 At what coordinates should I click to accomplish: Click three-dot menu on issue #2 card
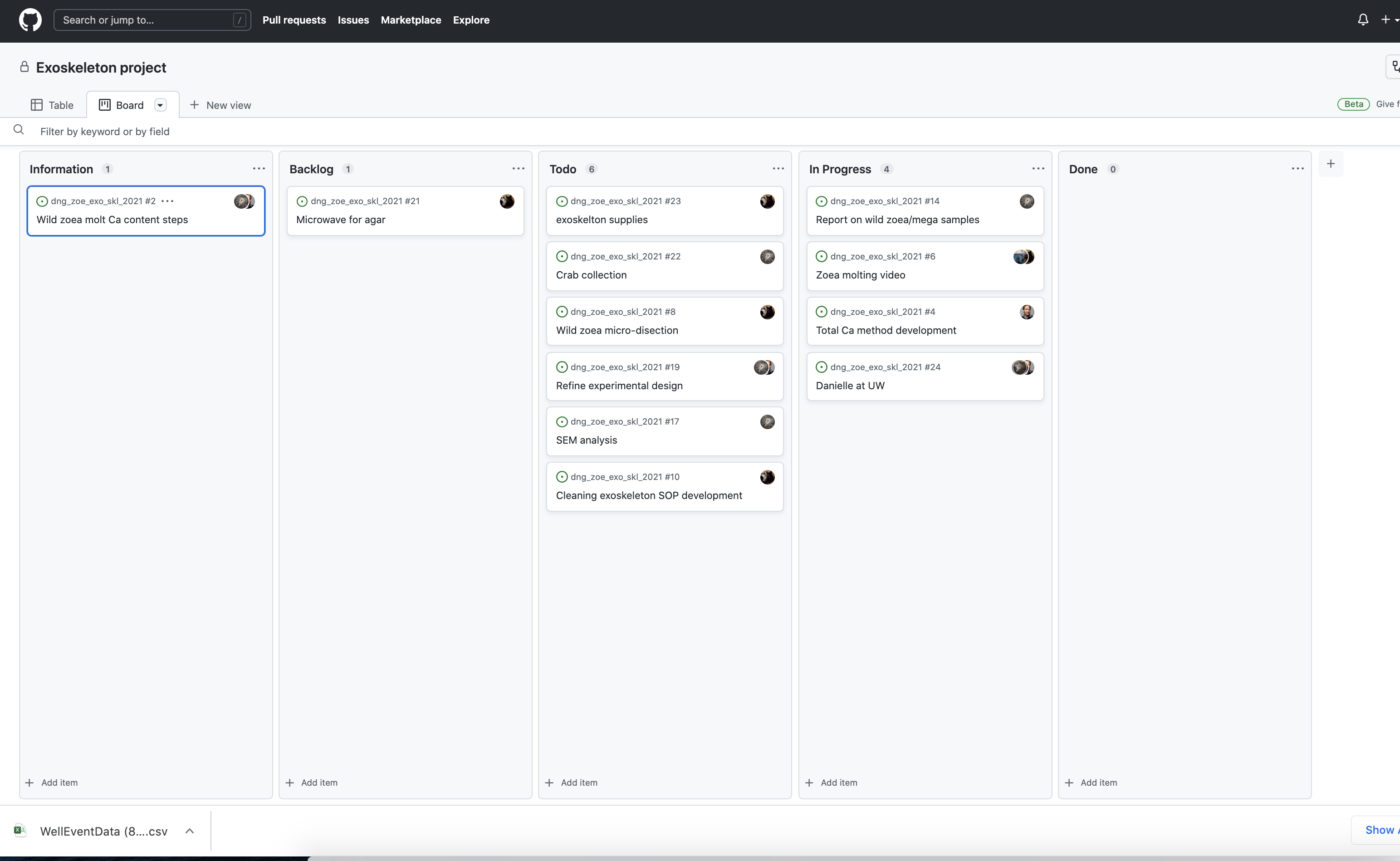coord(167,201)
